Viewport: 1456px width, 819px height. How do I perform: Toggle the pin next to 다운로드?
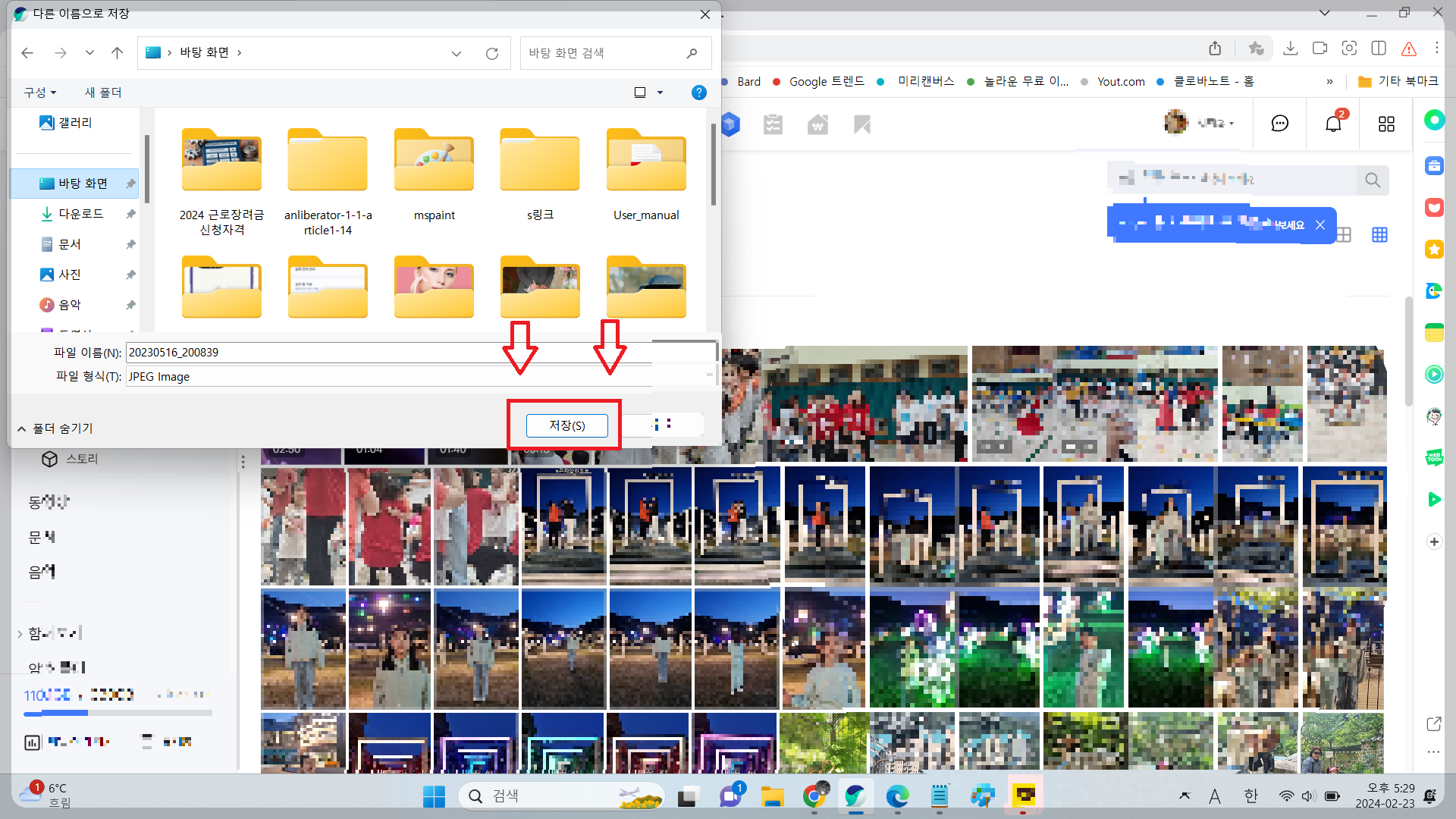point(130,214)
